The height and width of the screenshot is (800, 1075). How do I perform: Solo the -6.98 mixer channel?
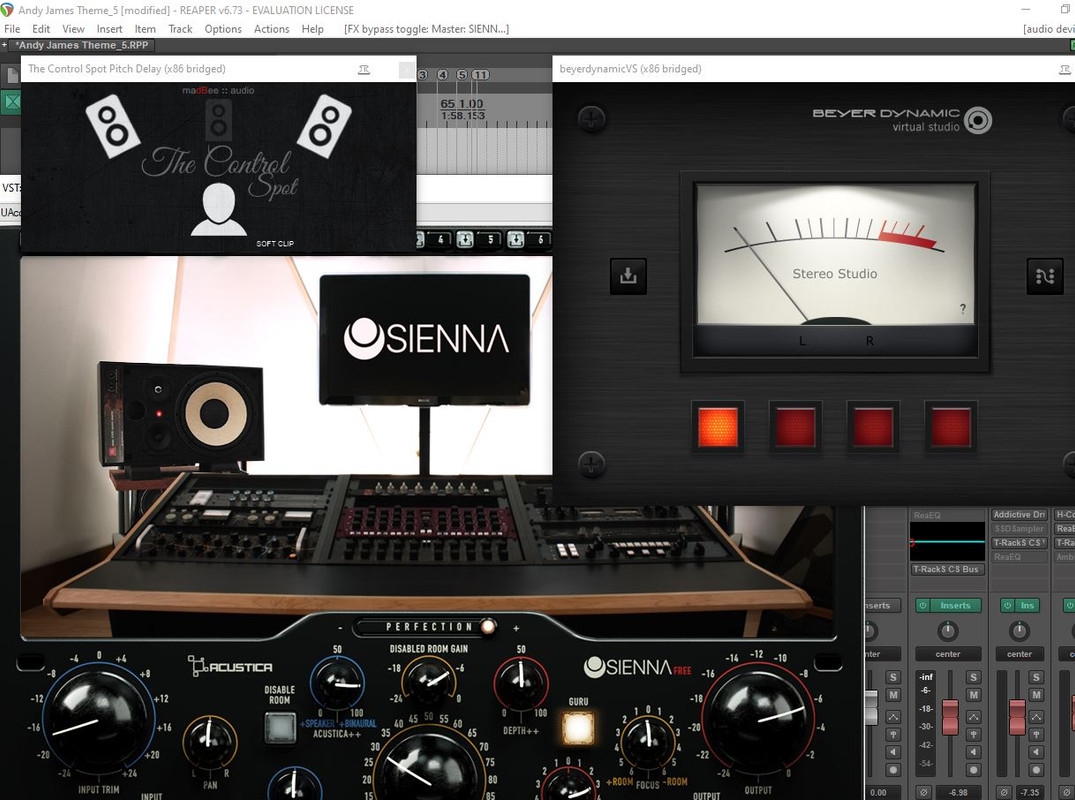pos(974,677)
